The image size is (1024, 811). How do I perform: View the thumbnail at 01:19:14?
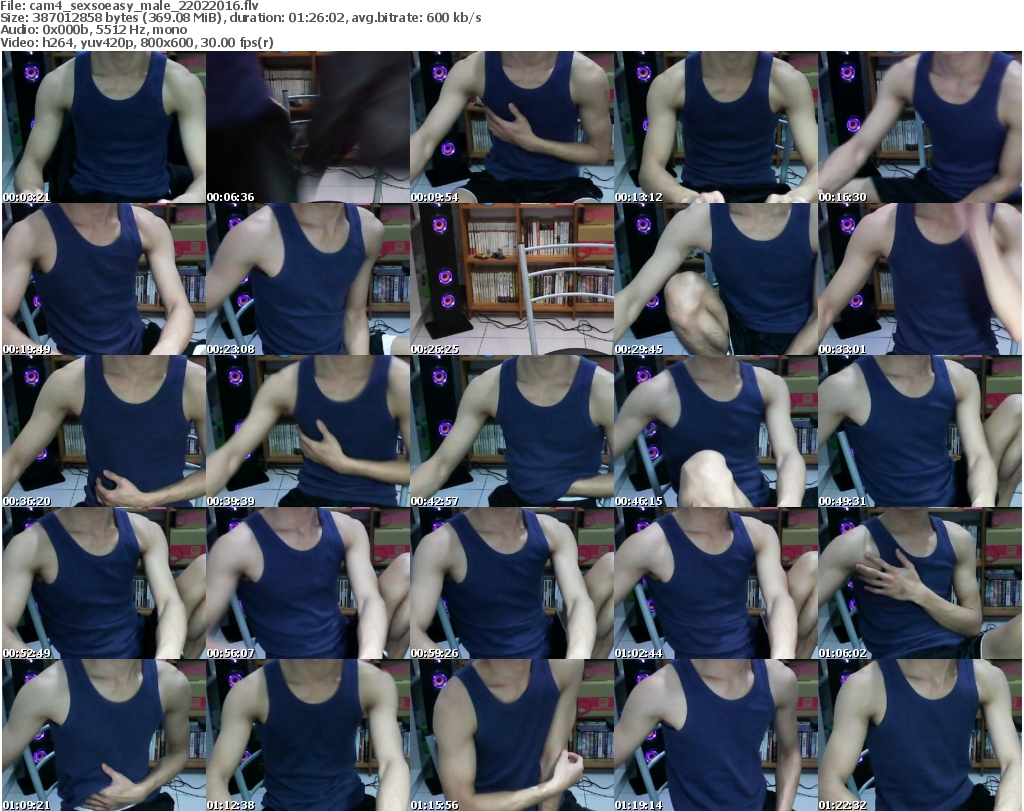(716, 735)
